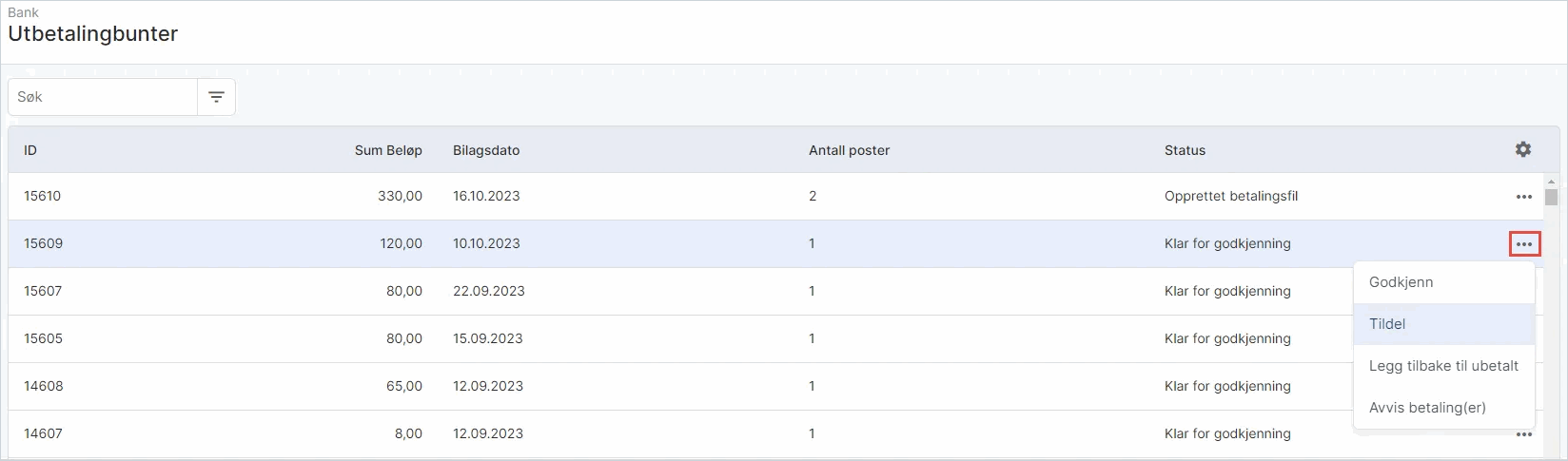Sort by the ID column header
This screenshot has height=461, width=1568.
tap(30, 150)
